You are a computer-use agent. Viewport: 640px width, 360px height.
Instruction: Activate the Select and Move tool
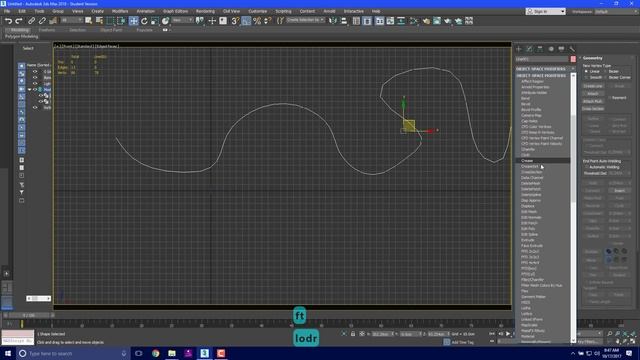point(133,21)
